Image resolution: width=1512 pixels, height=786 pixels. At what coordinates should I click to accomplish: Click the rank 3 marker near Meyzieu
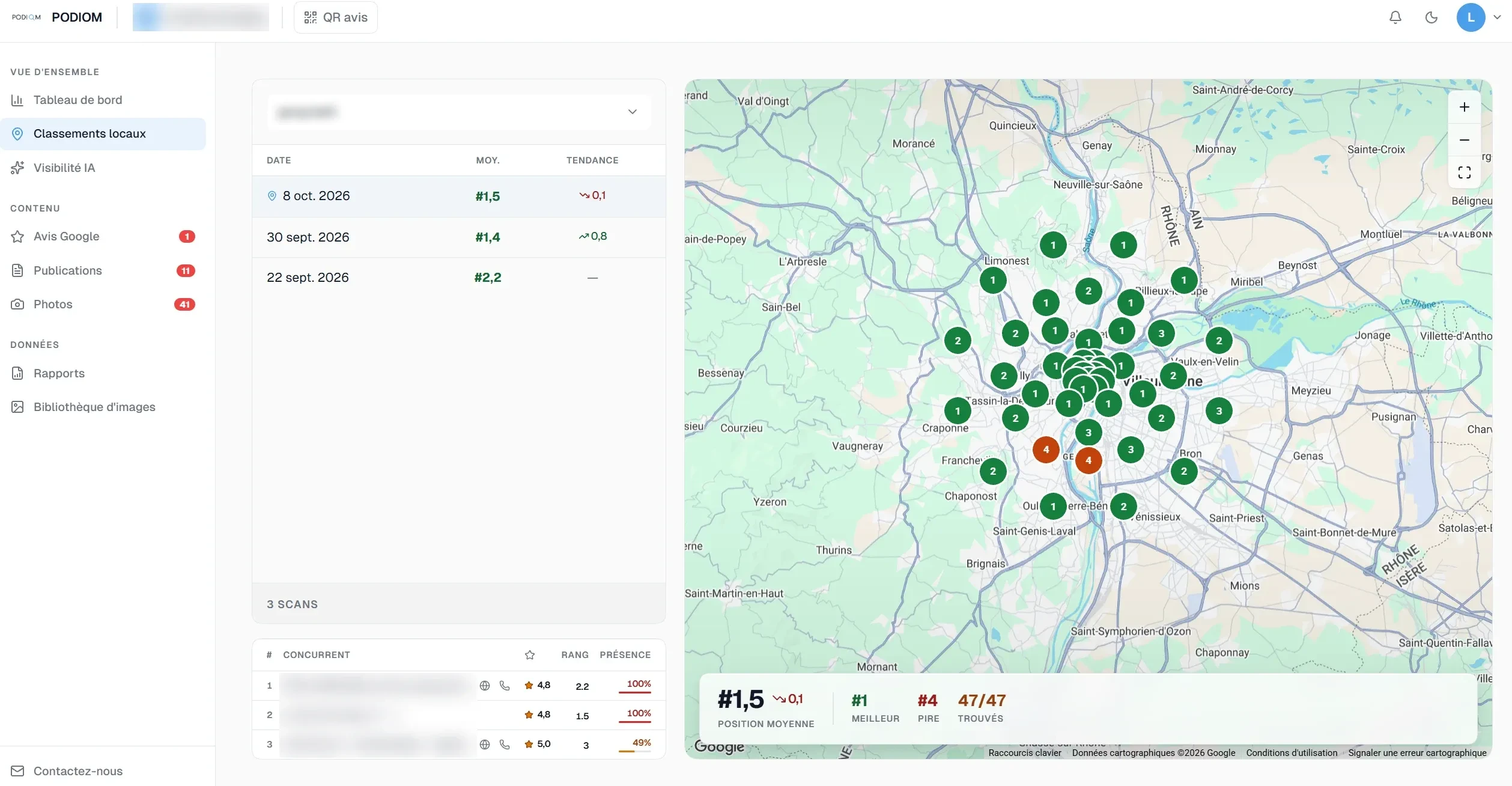point(1218,411)
